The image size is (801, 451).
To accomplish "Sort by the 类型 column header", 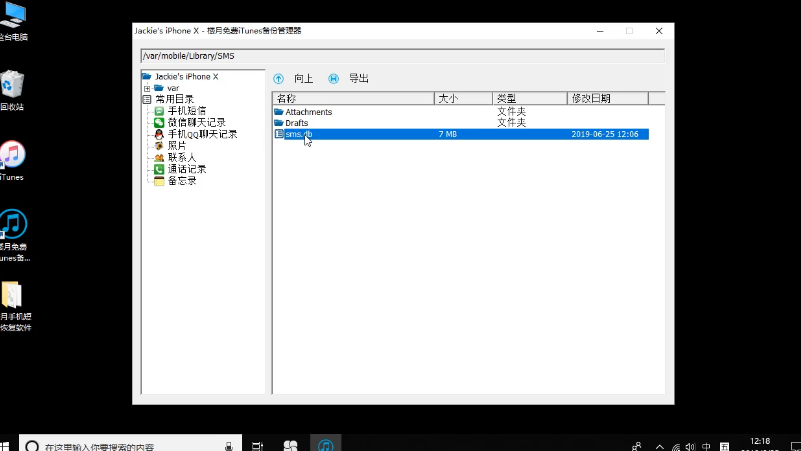I will click(530, 98).
